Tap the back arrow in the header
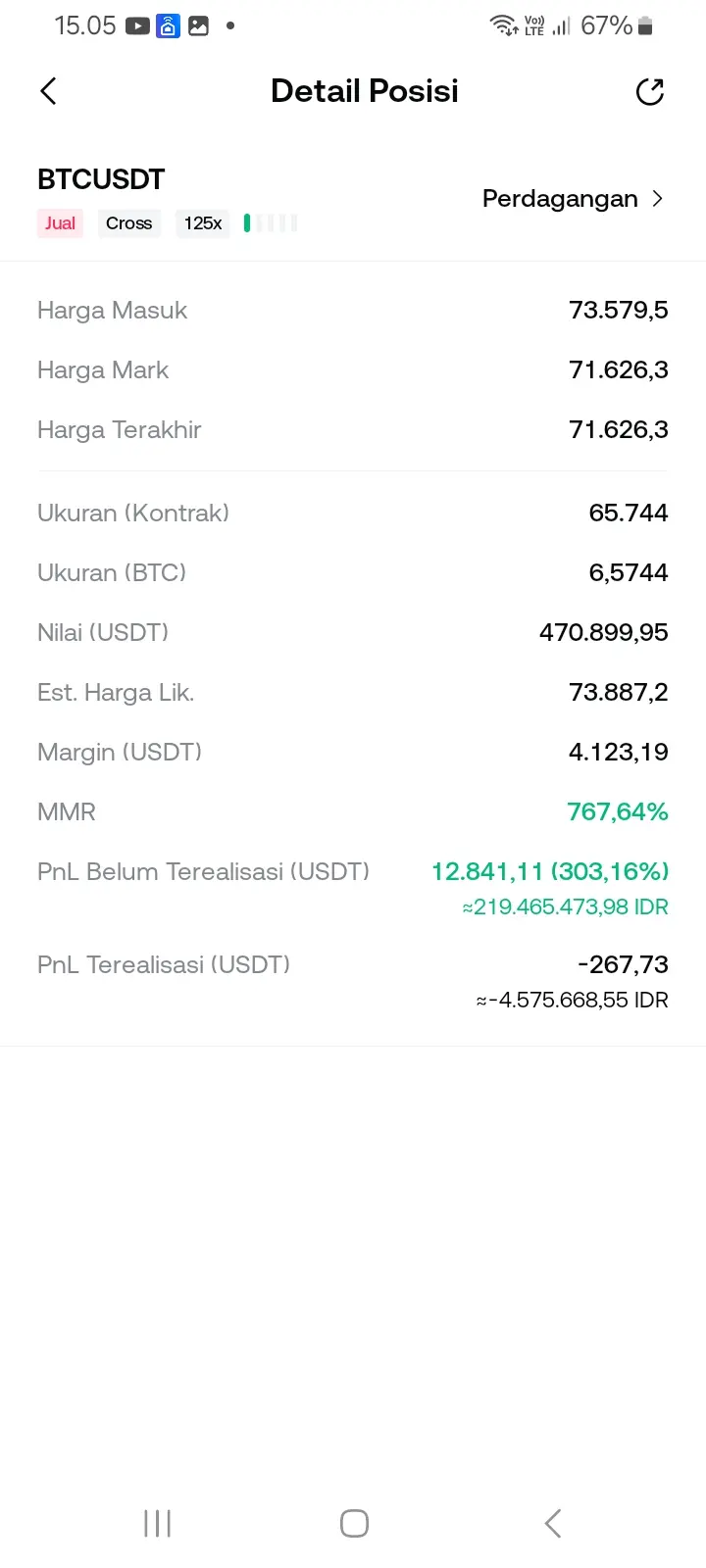Viewport: 706px width, 1568px height. coord(48,91)
